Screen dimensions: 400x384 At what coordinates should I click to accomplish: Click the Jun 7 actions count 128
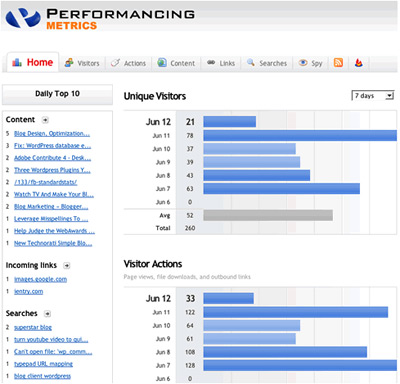(x=190, y=365)
